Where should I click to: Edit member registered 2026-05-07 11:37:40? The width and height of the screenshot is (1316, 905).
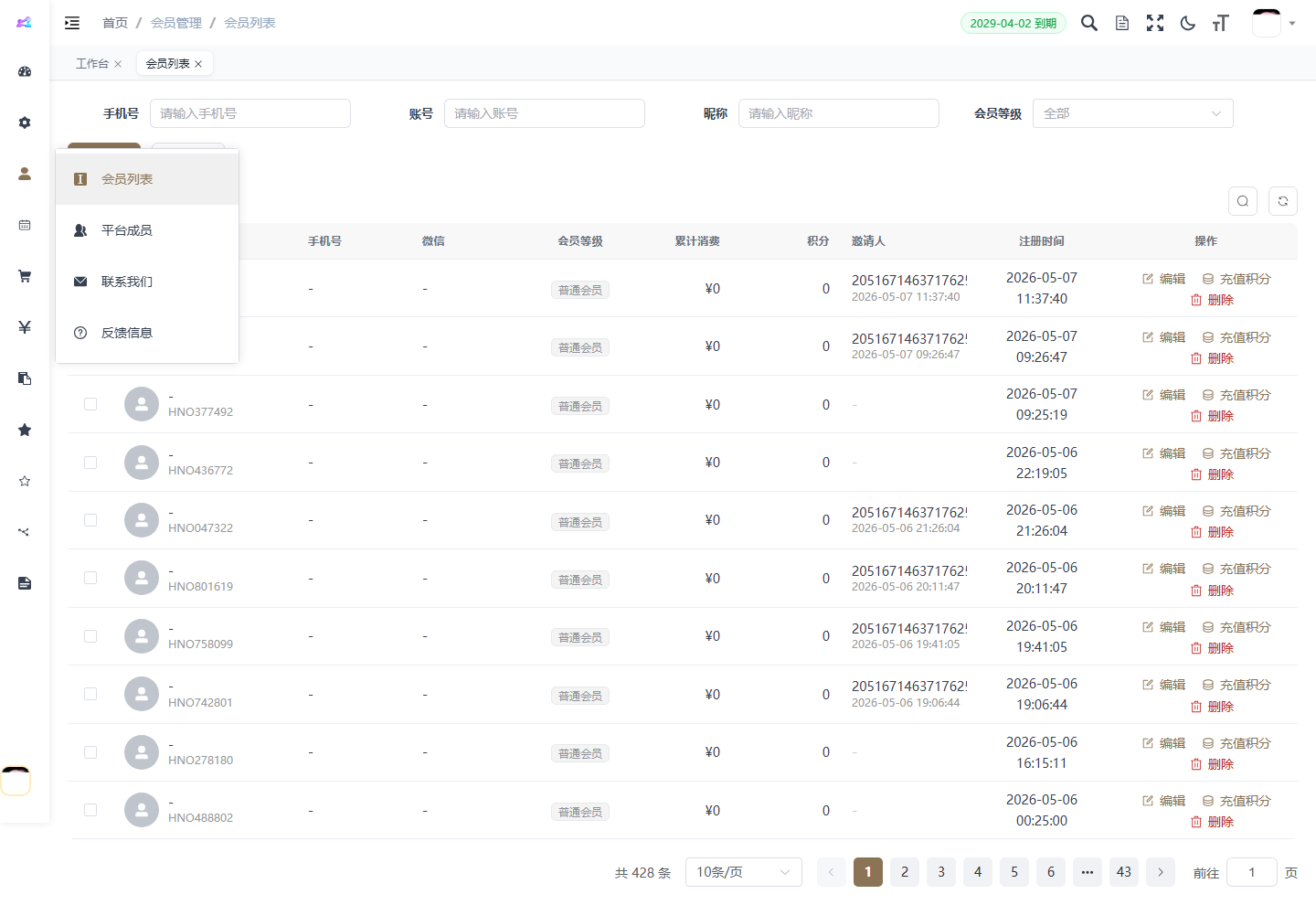pyautogui.click(x=1164, y=279)
